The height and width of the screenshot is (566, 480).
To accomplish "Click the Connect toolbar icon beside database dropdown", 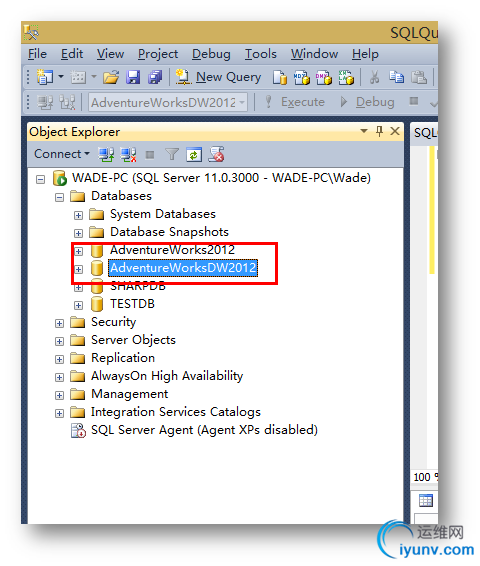I will click(x=45, y=103).
